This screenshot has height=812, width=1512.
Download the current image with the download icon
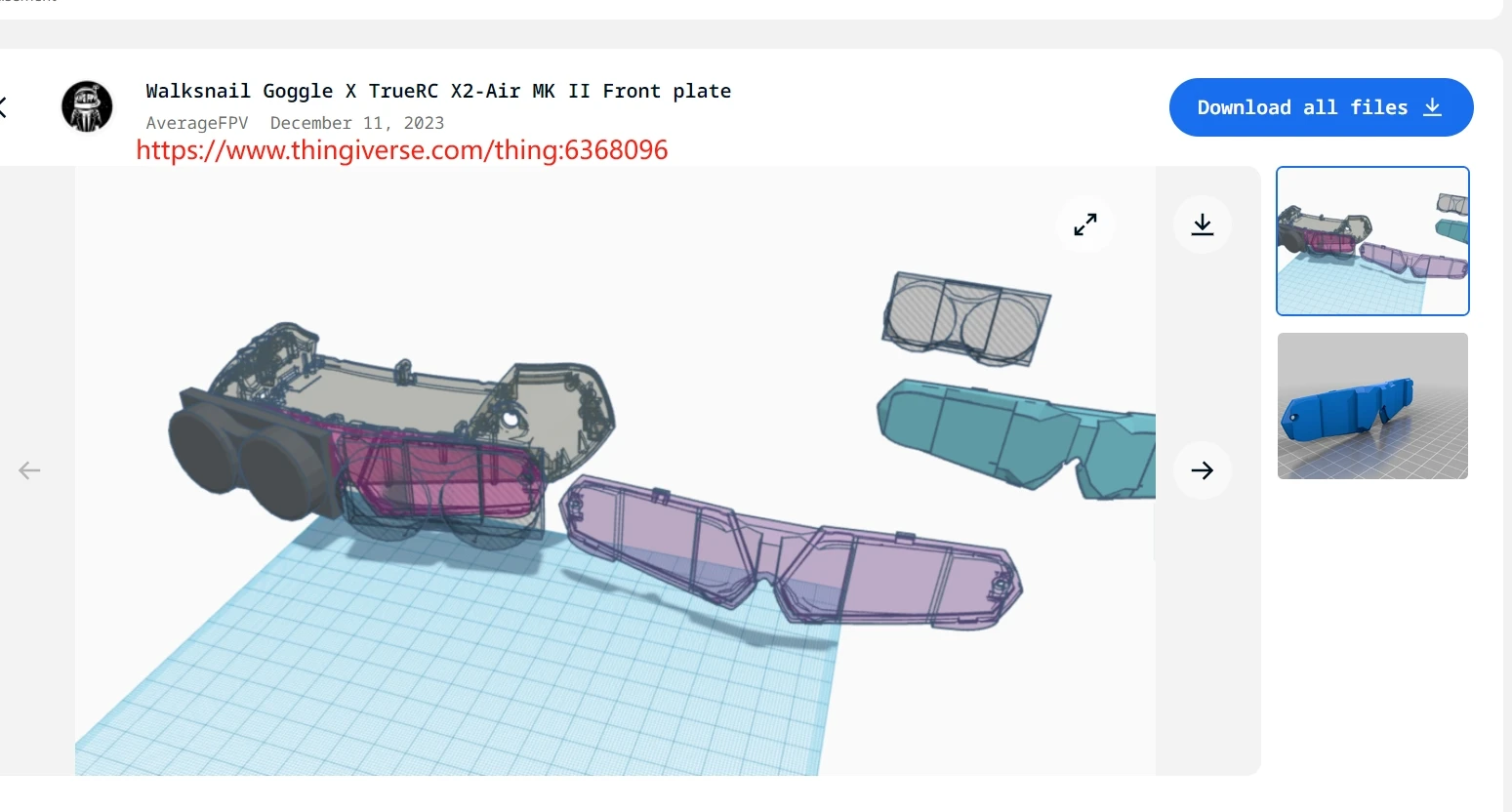[1203, 224]
